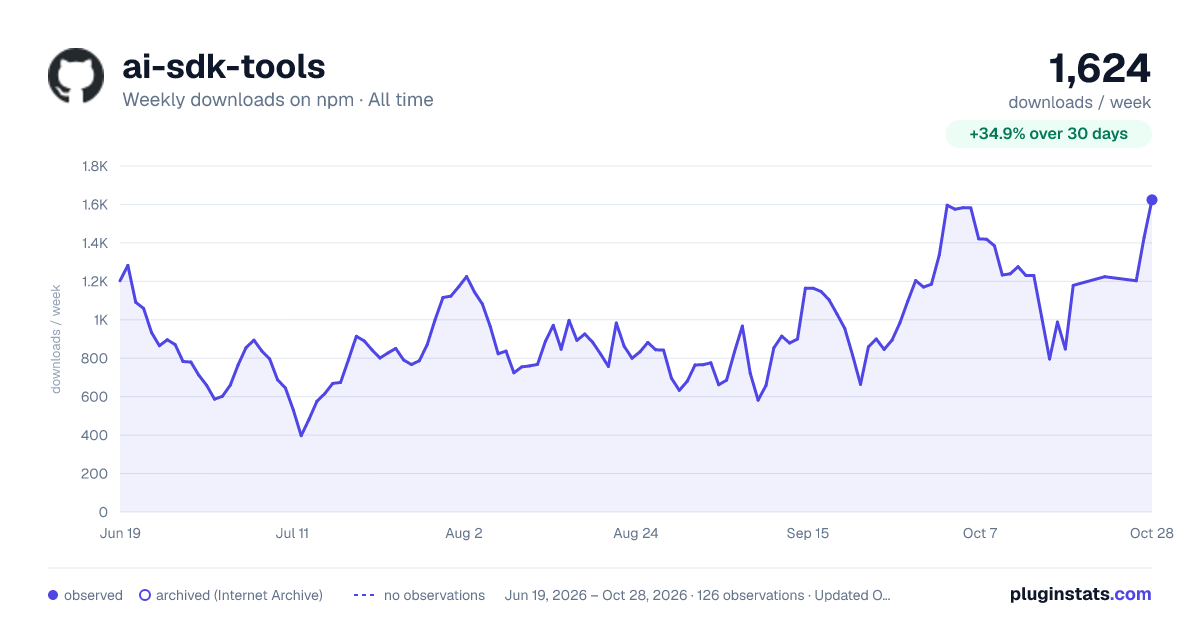Click the 'downloads / week' label under 1,624

[x=1079, y=102]
